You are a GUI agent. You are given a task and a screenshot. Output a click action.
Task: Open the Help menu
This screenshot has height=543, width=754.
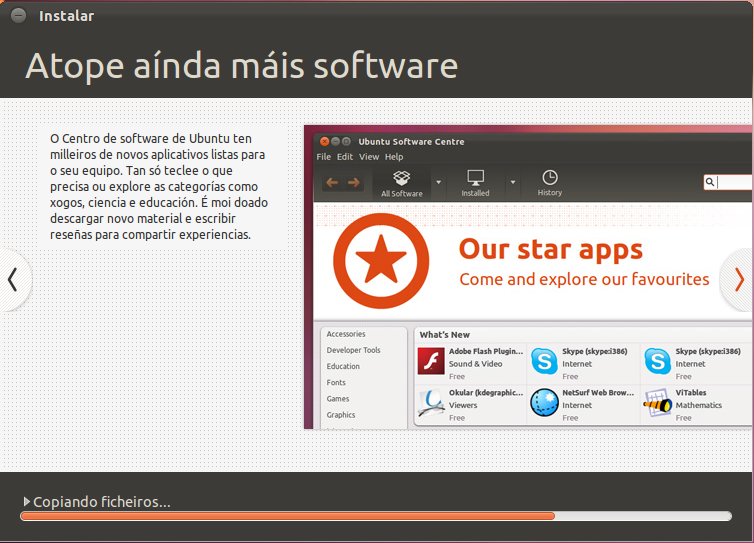tap(394, 157)
